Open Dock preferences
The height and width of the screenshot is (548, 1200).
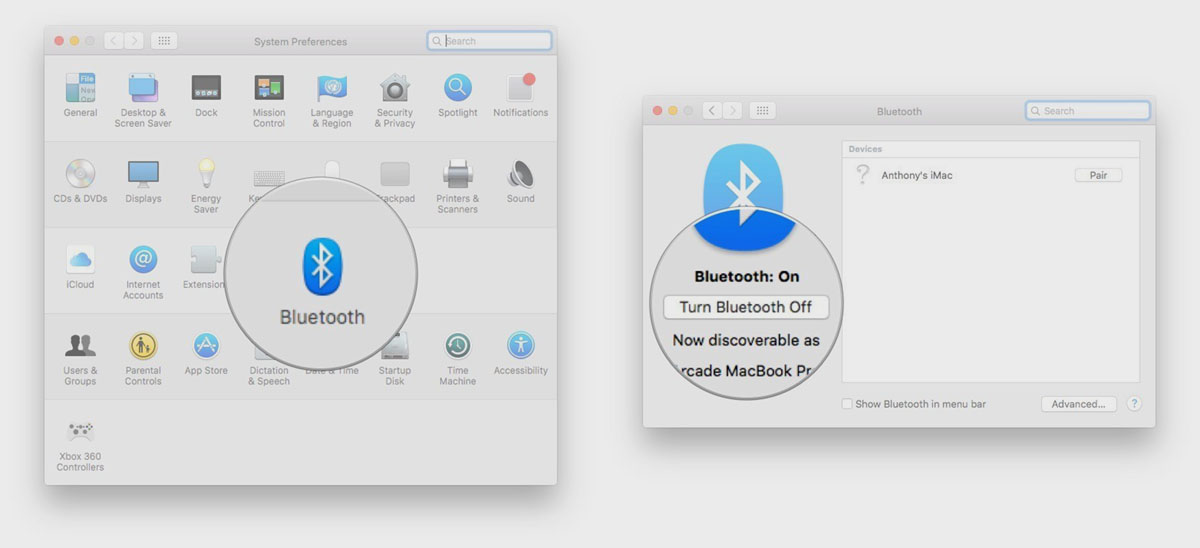(x=206, y=95)
